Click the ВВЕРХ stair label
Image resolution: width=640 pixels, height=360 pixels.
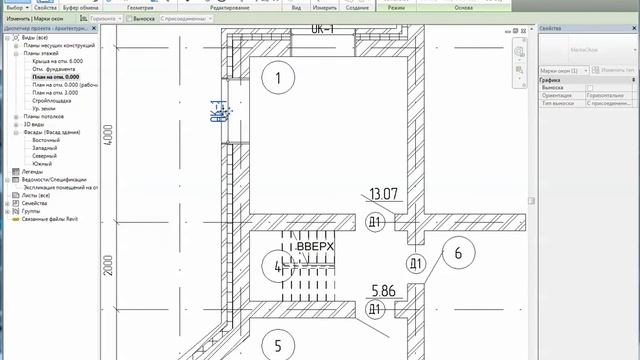point(315,247)
